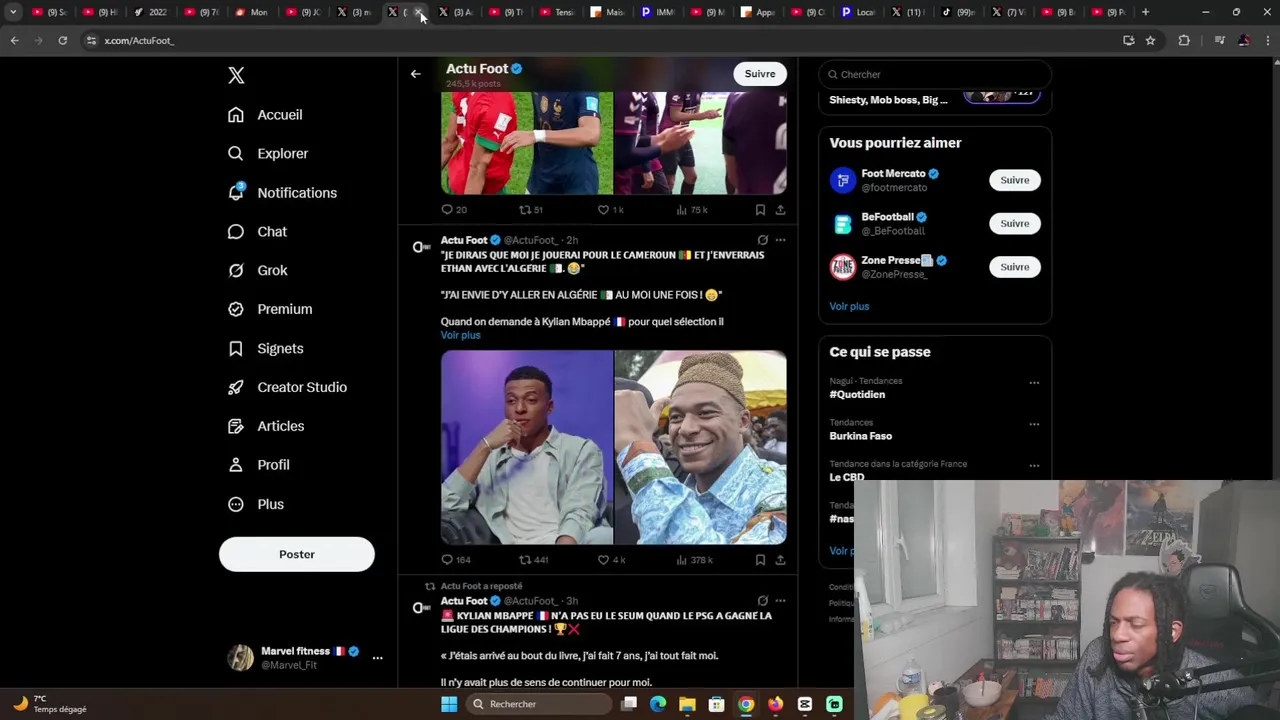Open the Windows Start menu
Screen dimensions: 1280x720
(449, 704)
